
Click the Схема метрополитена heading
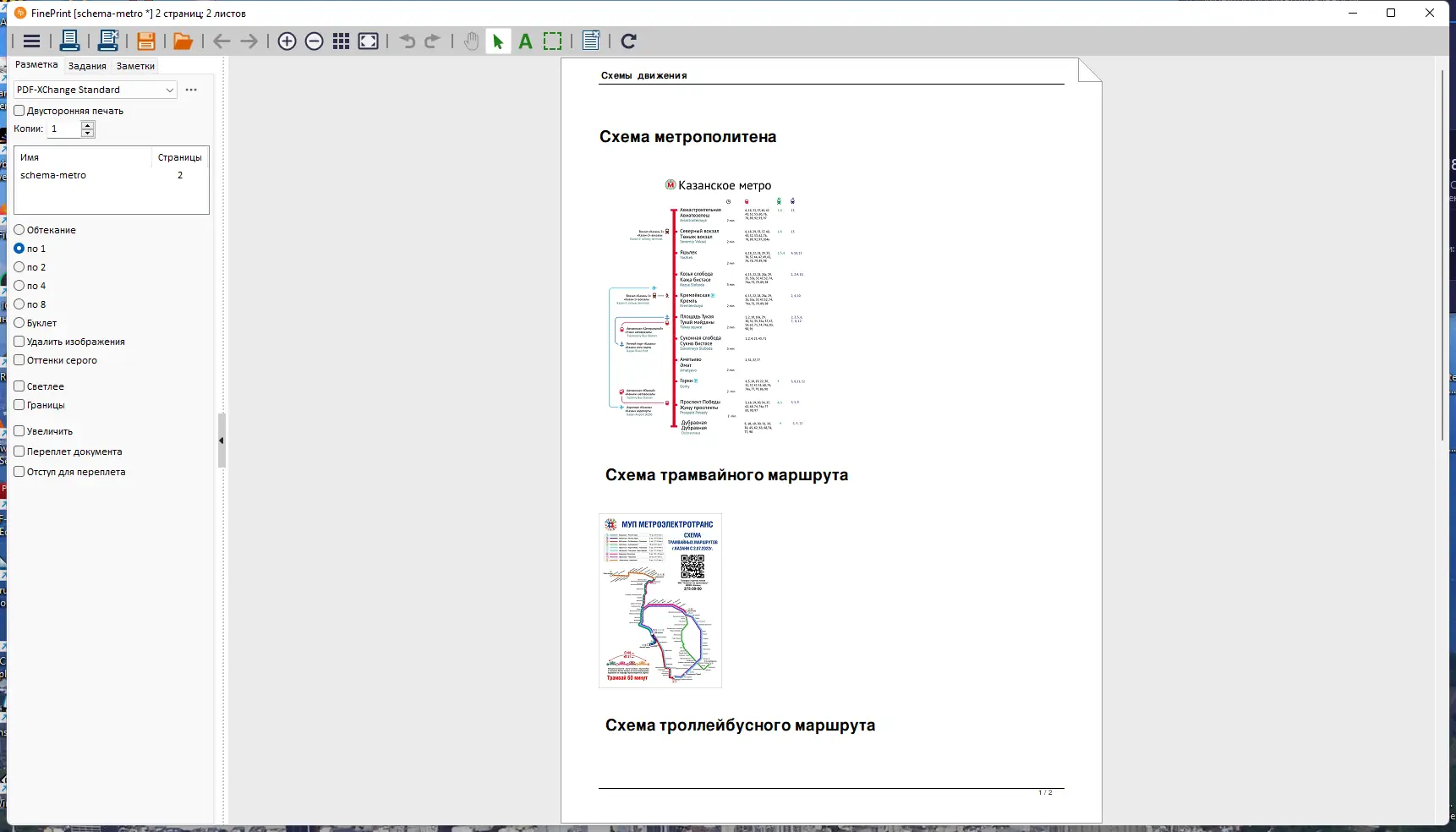(x=687, y=137)
